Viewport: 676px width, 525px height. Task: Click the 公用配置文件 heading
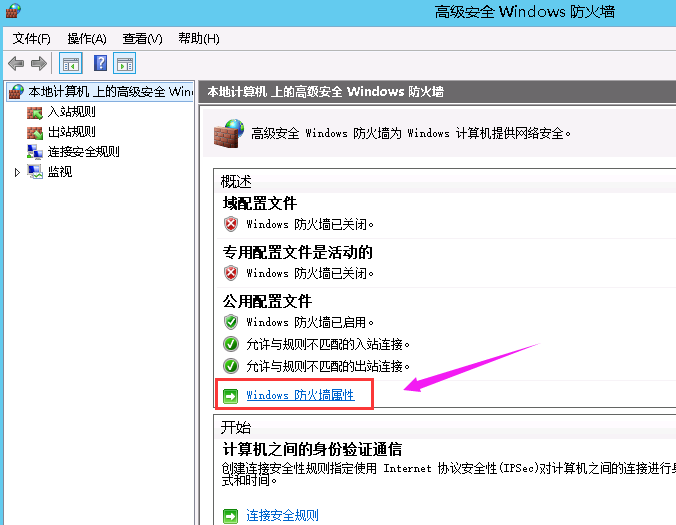point(267,301)
